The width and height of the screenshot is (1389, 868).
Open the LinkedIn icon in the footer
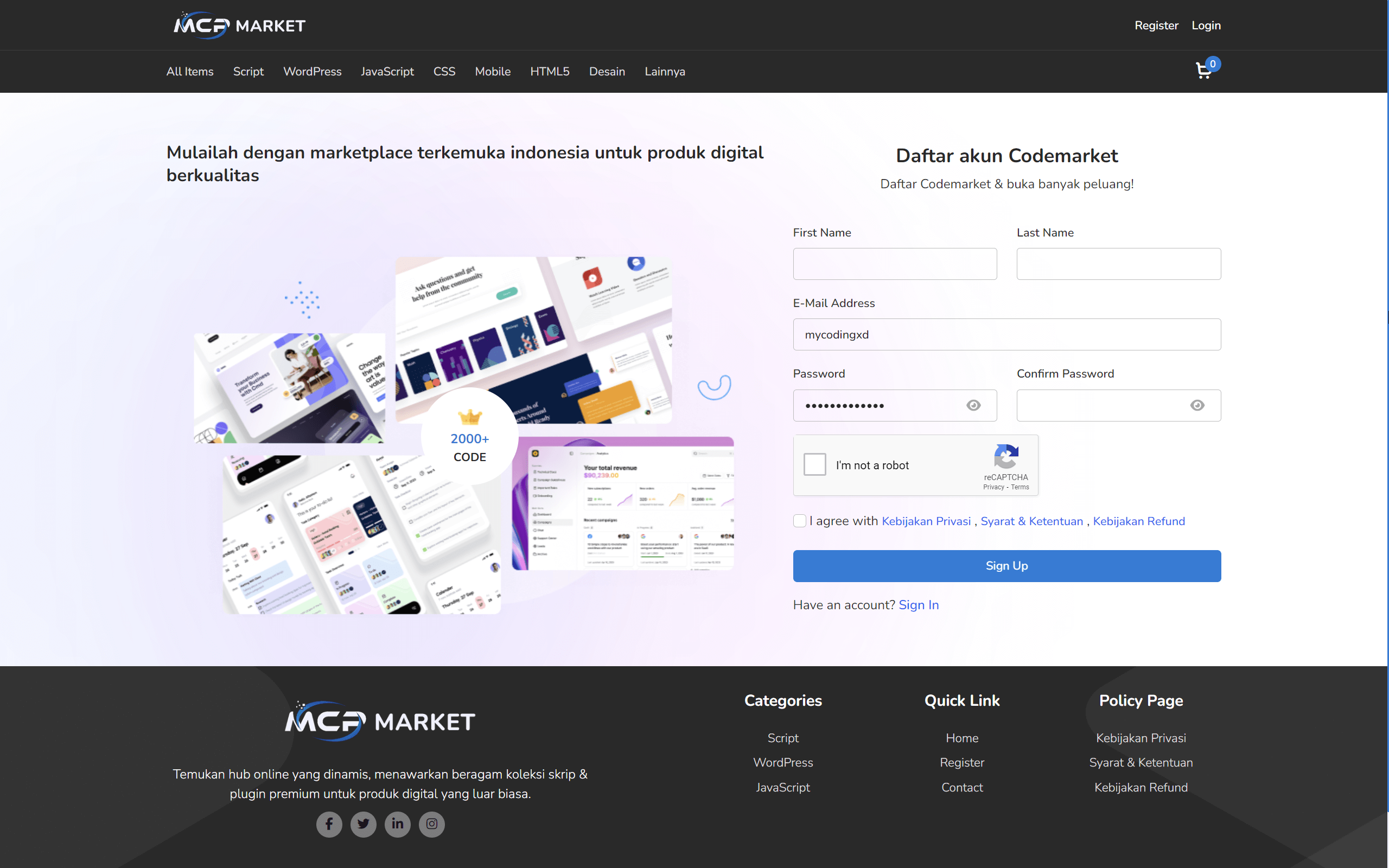coord(398,824)
